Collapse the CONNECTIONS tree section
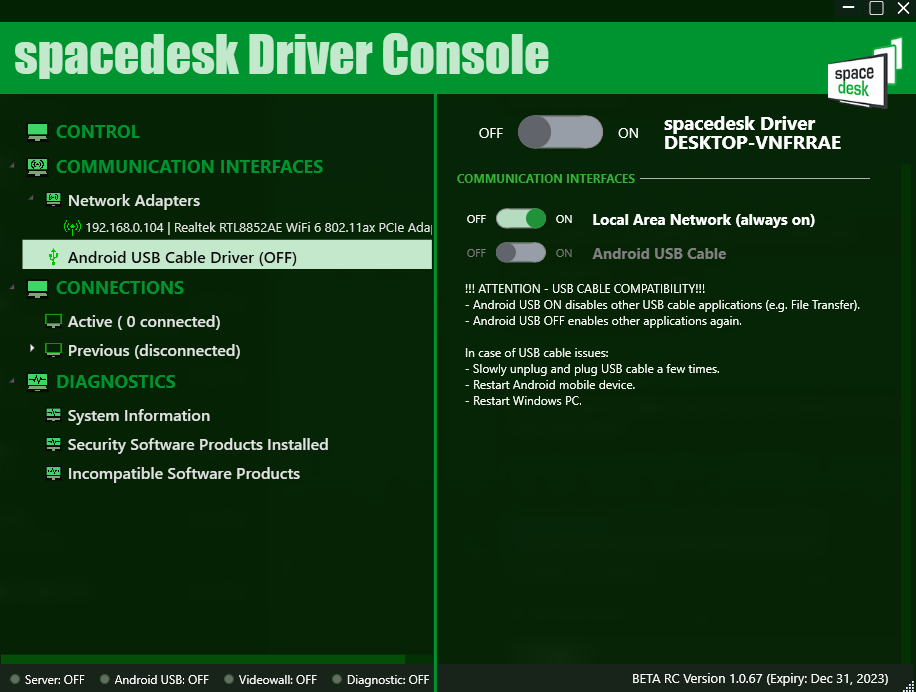The image size is (916, 692). click(x=12, y=287)
